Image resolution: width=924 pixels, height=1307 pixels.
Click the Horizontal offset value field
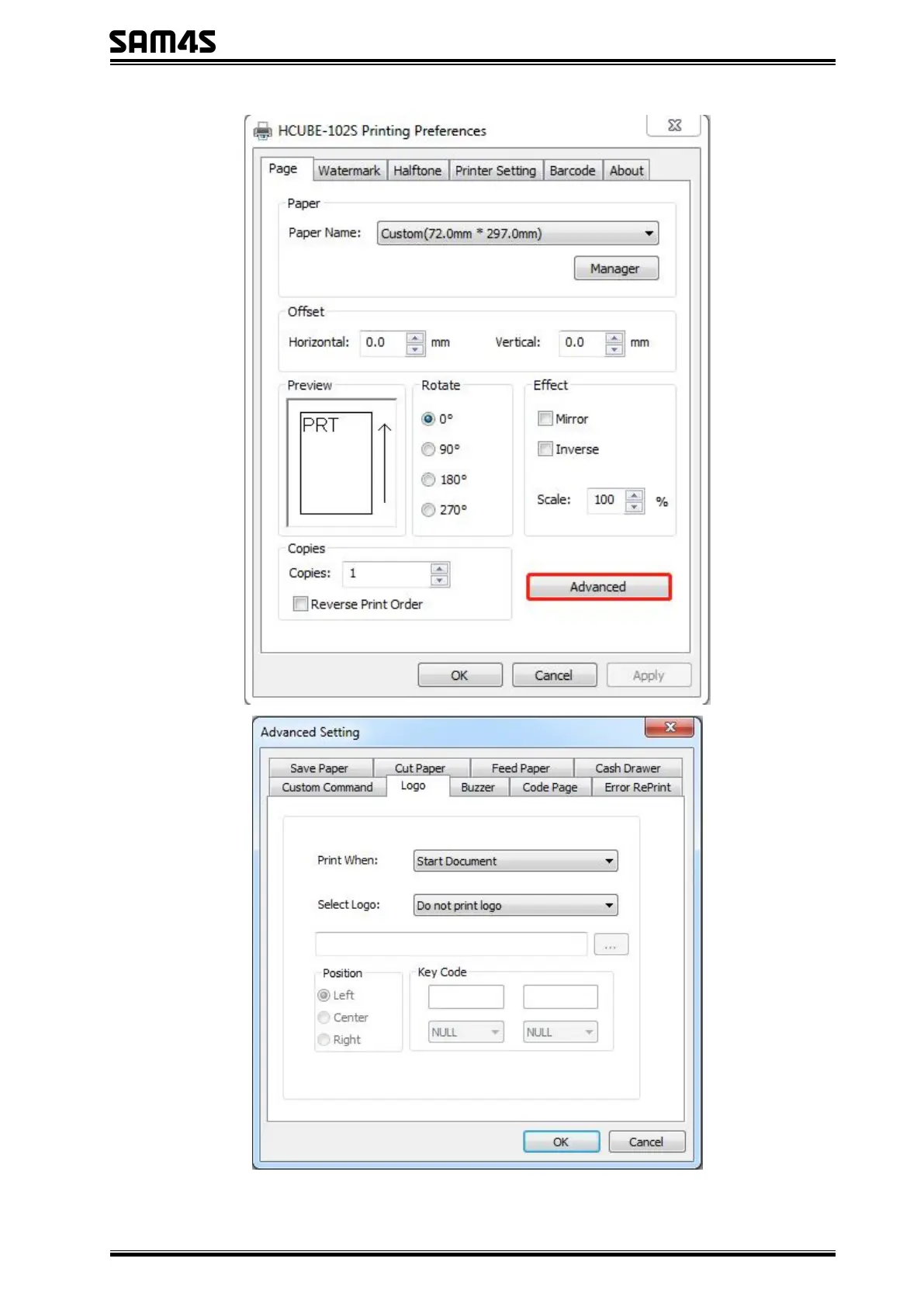(383, 342)
